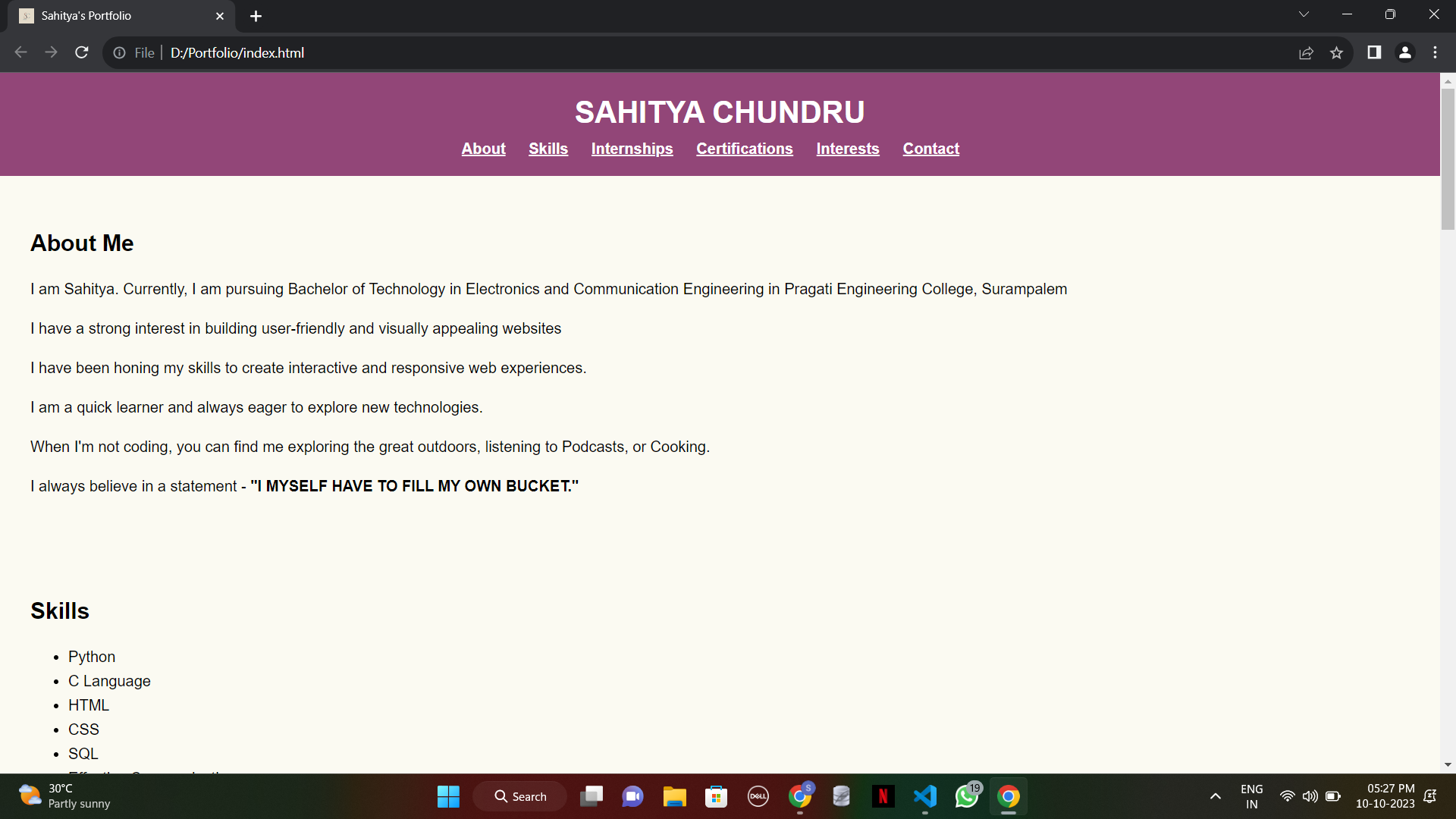Reload the portfolio page

81,52
